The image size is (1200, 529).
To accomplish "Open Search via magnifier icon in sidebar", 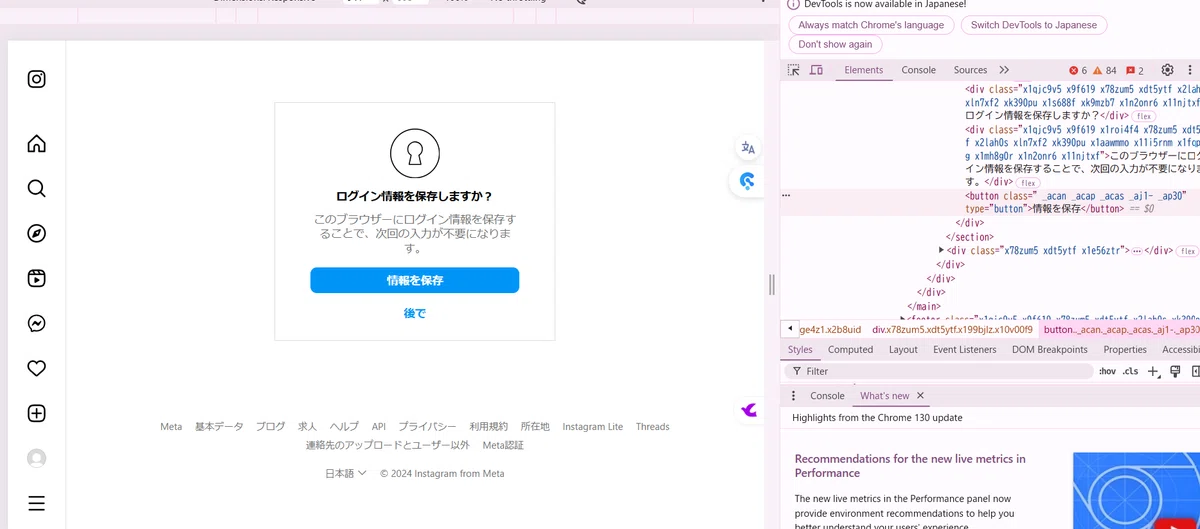I will tap(37, 189).
